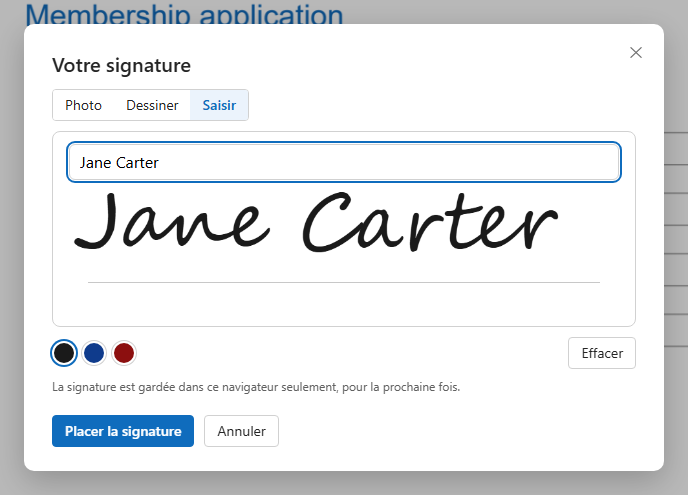Click the 'Votre signature' dialog title

(x=122, y=66)
